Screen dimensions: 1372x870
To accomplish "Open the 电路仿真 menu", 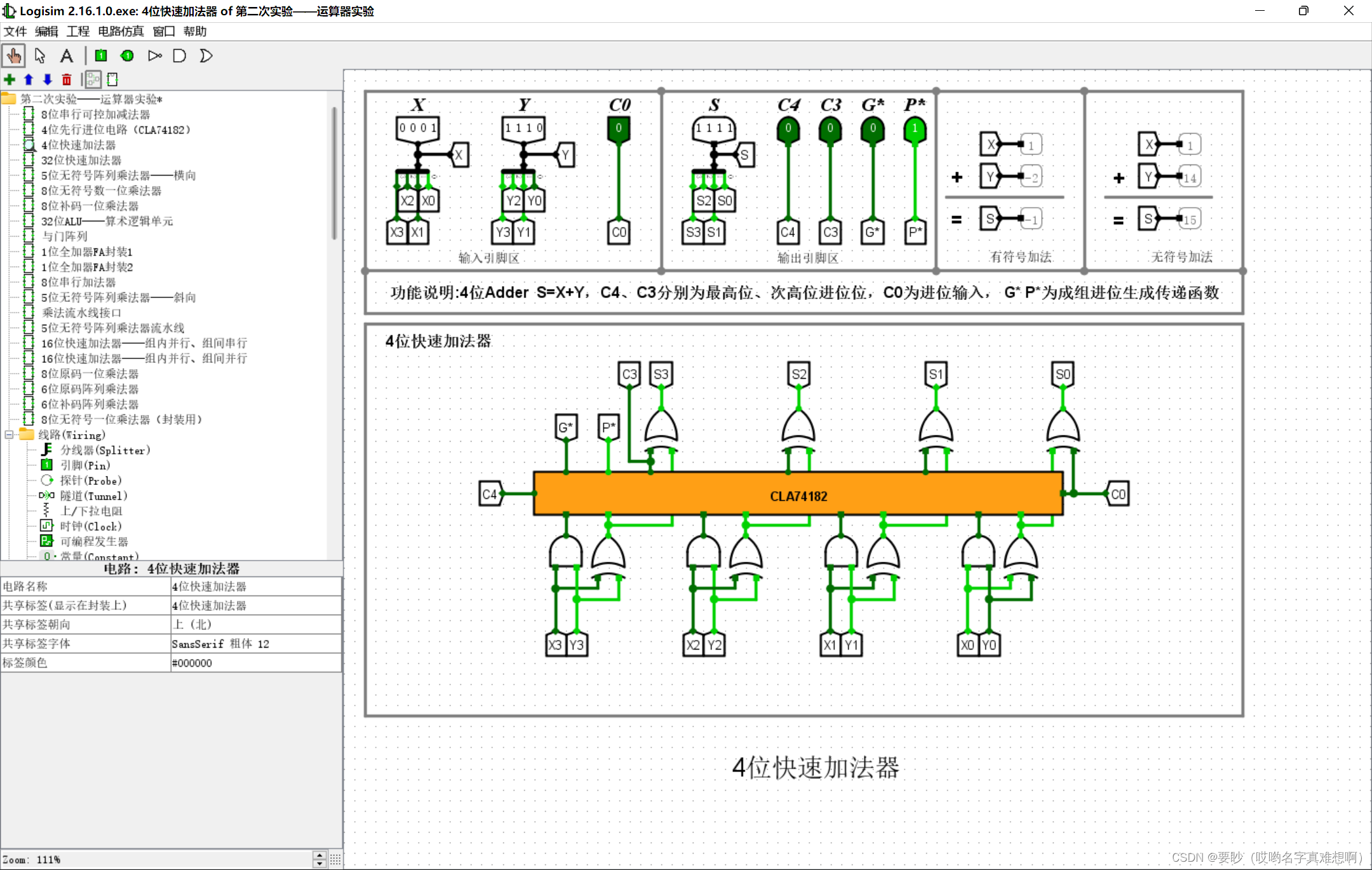I will 121,31.
